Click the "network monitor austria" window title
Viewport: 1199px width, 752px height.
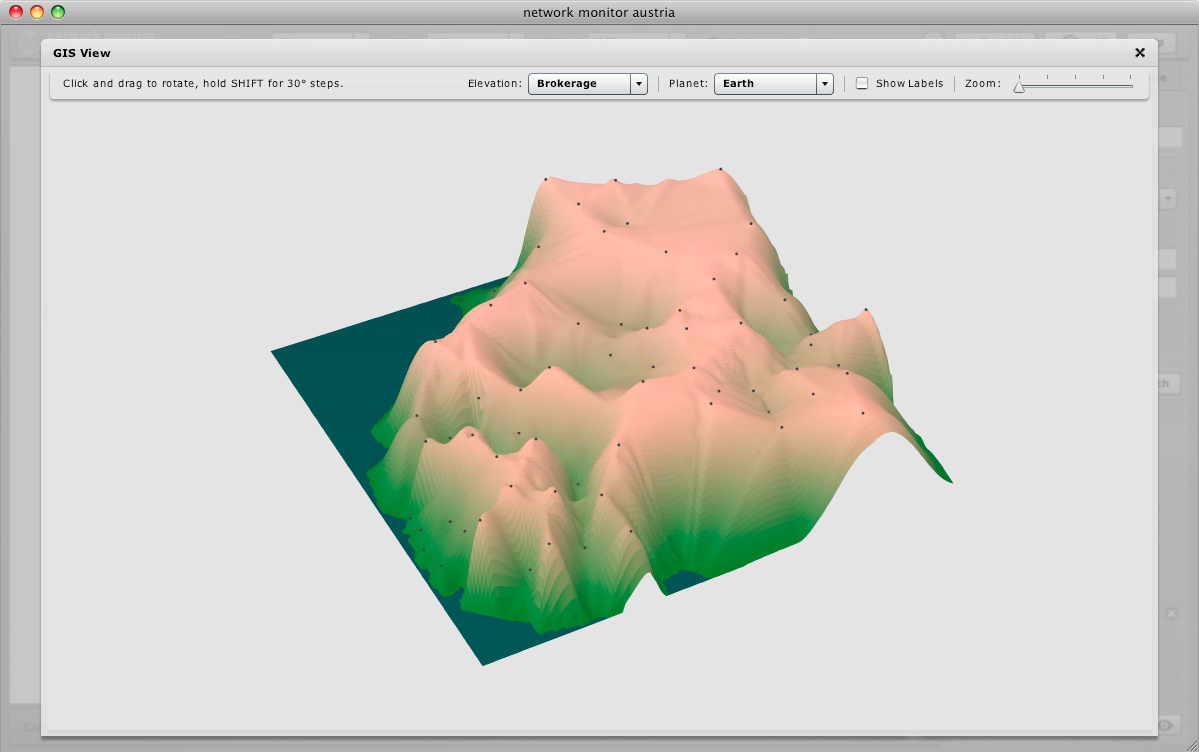point(599,12)
